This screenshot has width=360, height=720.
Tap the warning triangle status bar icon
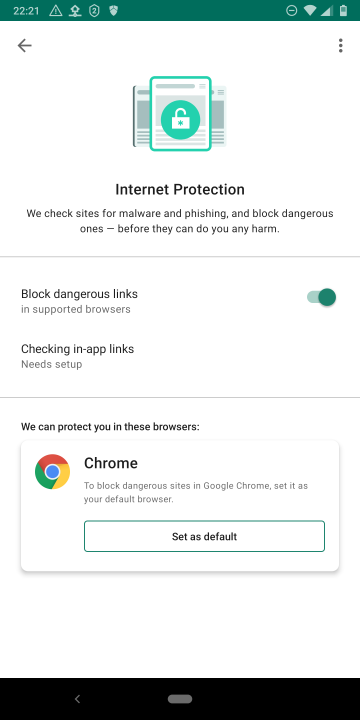(x=56, y=11)
